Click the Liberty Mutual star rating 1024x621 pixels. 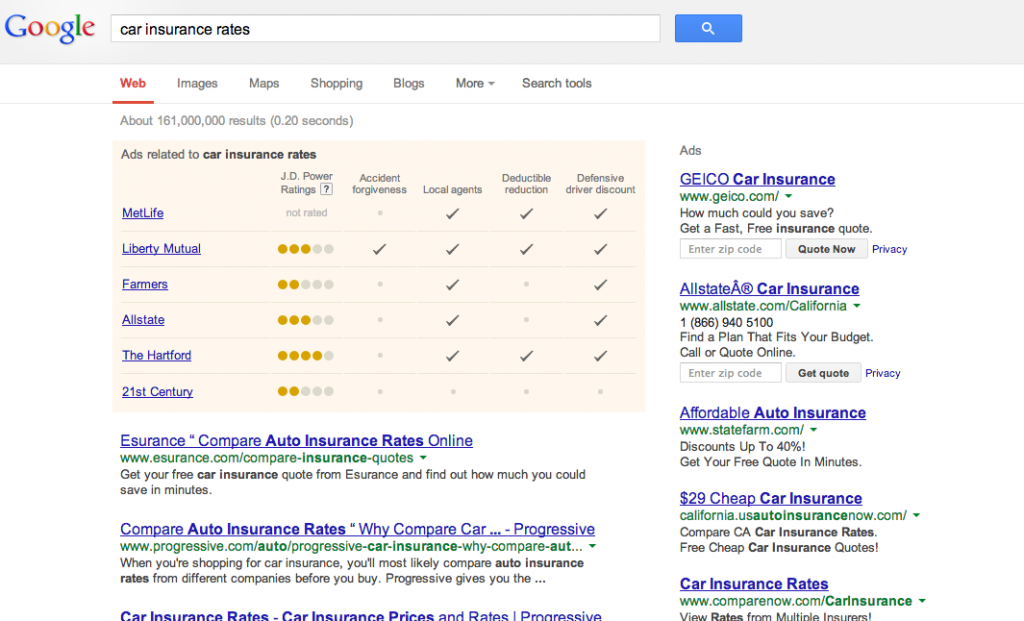[306, 249]
